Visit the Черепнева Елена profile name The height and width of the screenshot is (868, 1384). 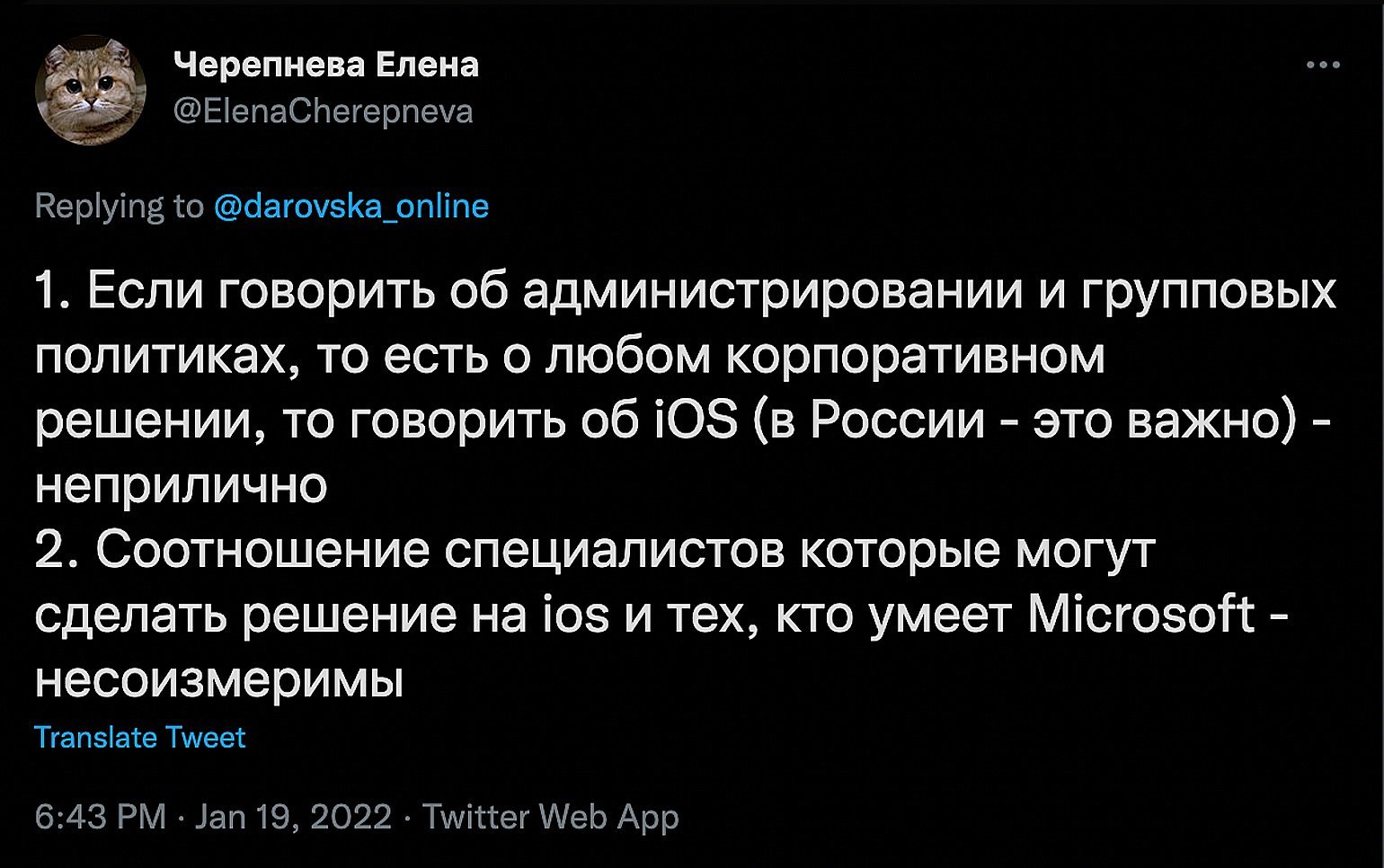[x=325, y=65]
